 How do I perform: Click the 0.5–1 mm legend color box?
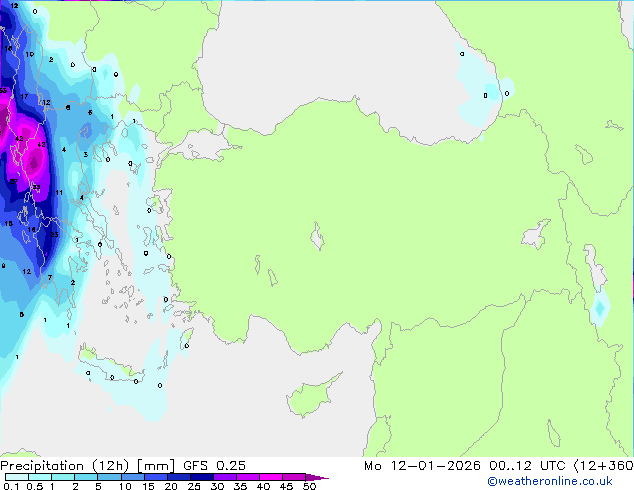tap(40, 477)
